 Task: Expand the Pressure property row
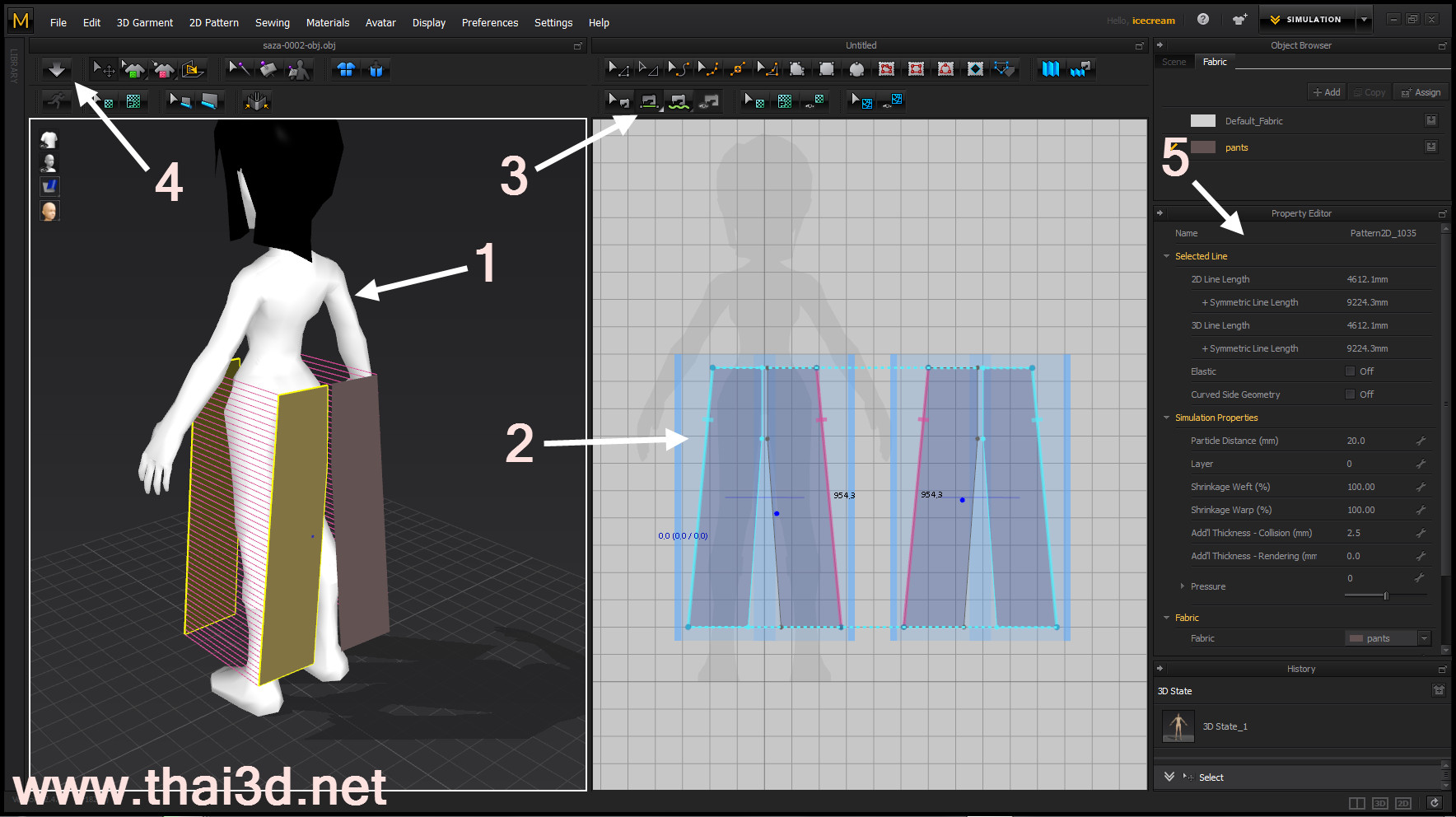1183,586
